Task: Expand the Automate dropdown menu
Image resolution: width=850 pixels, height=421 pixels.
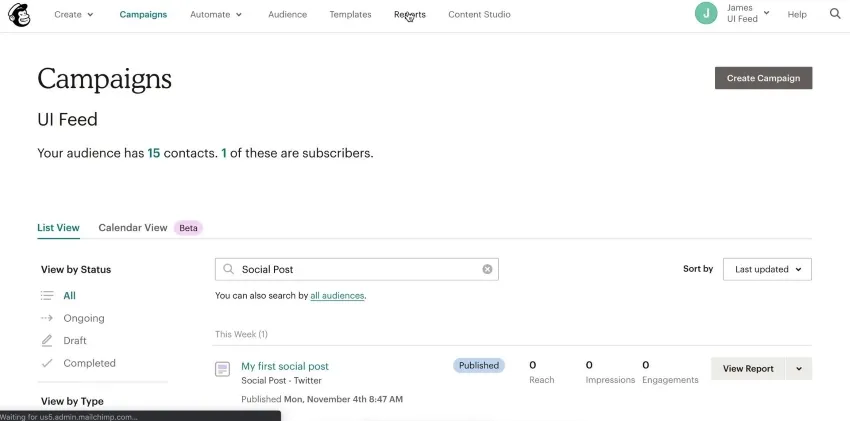Action: click(216, 15)
